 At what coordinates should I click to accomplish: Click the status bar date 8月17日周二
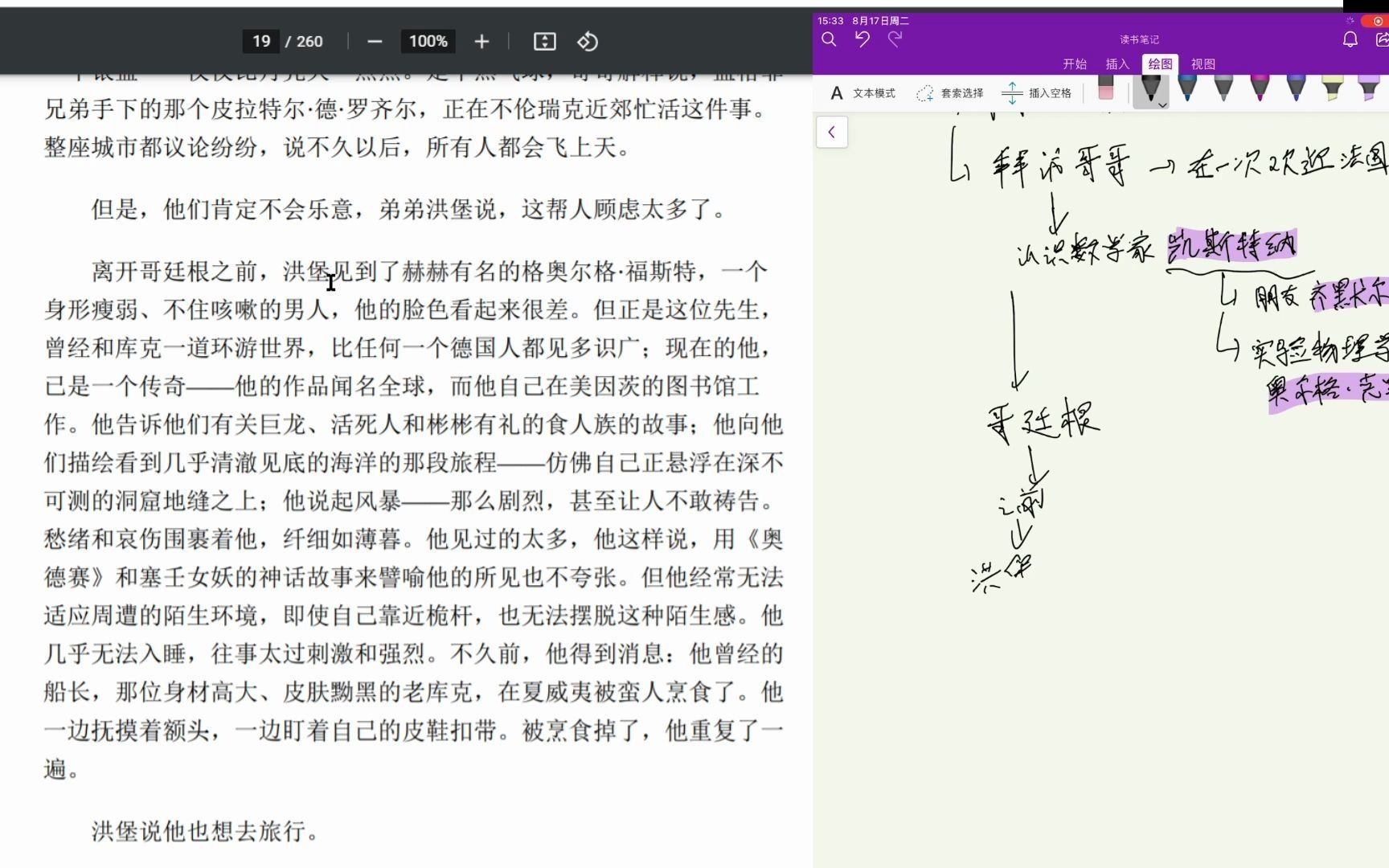click(x=881, y=21)
